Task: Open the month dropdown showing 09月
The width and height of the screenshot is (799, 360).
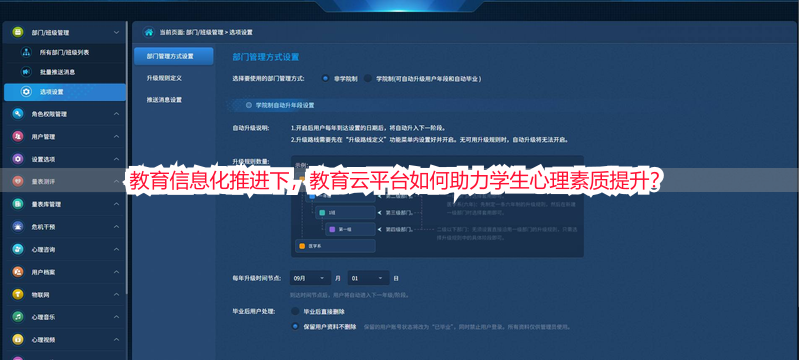Action: [310, 278]
